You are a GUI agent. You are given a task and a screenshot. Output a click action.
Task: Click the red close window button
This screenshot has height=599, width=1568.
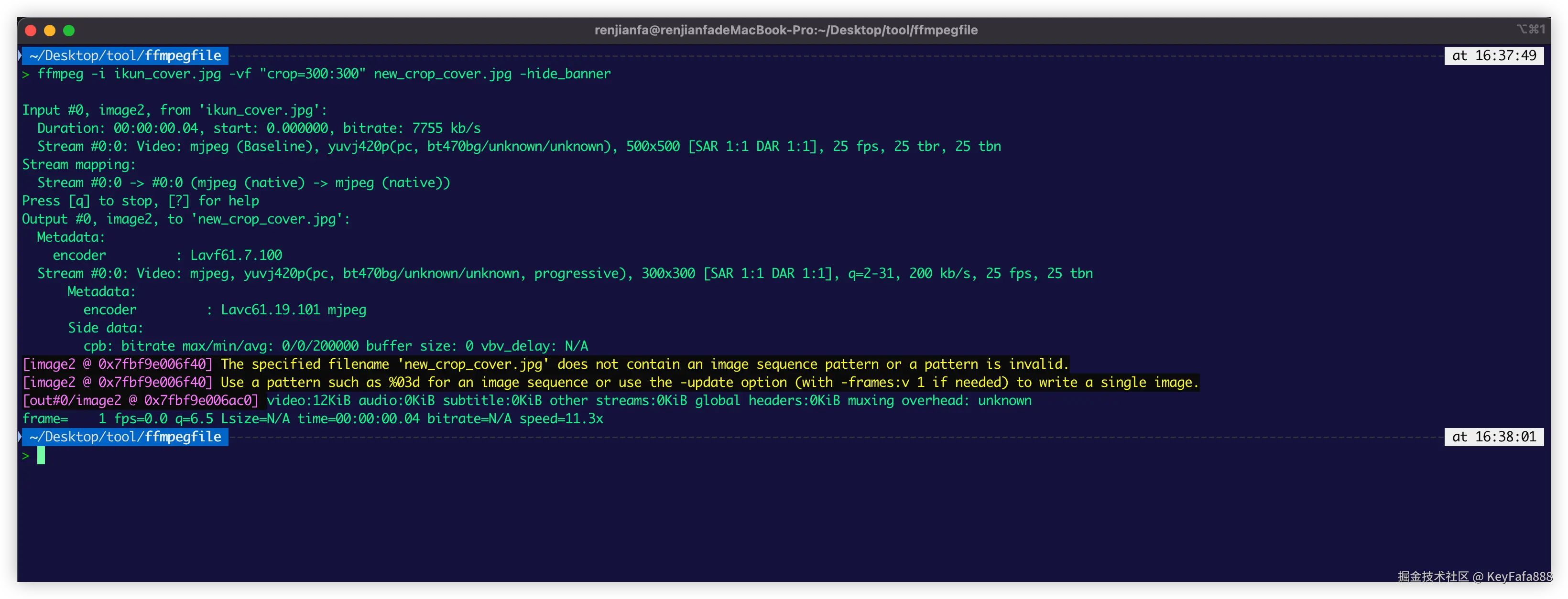click(x=31, y=31)
